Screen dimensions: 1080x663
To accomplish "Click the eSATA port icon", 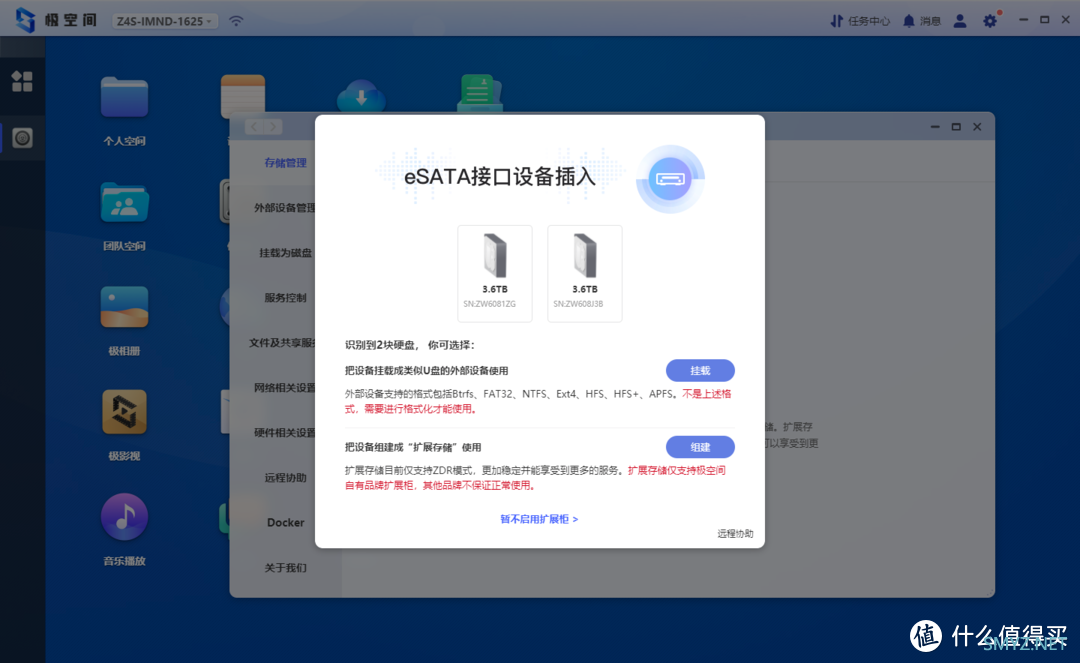I will click(x=670, y=179).
